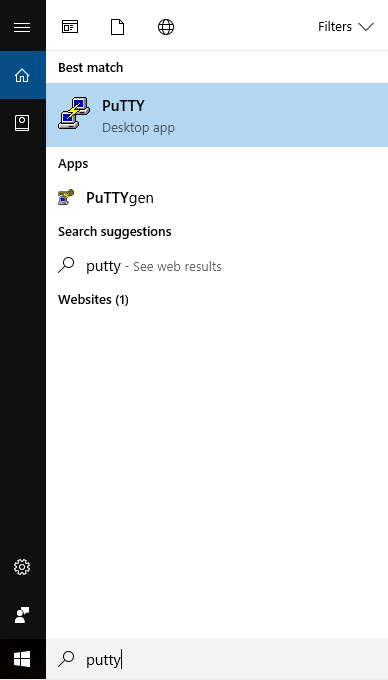Open the Filters dropdown label

point(335,27)
